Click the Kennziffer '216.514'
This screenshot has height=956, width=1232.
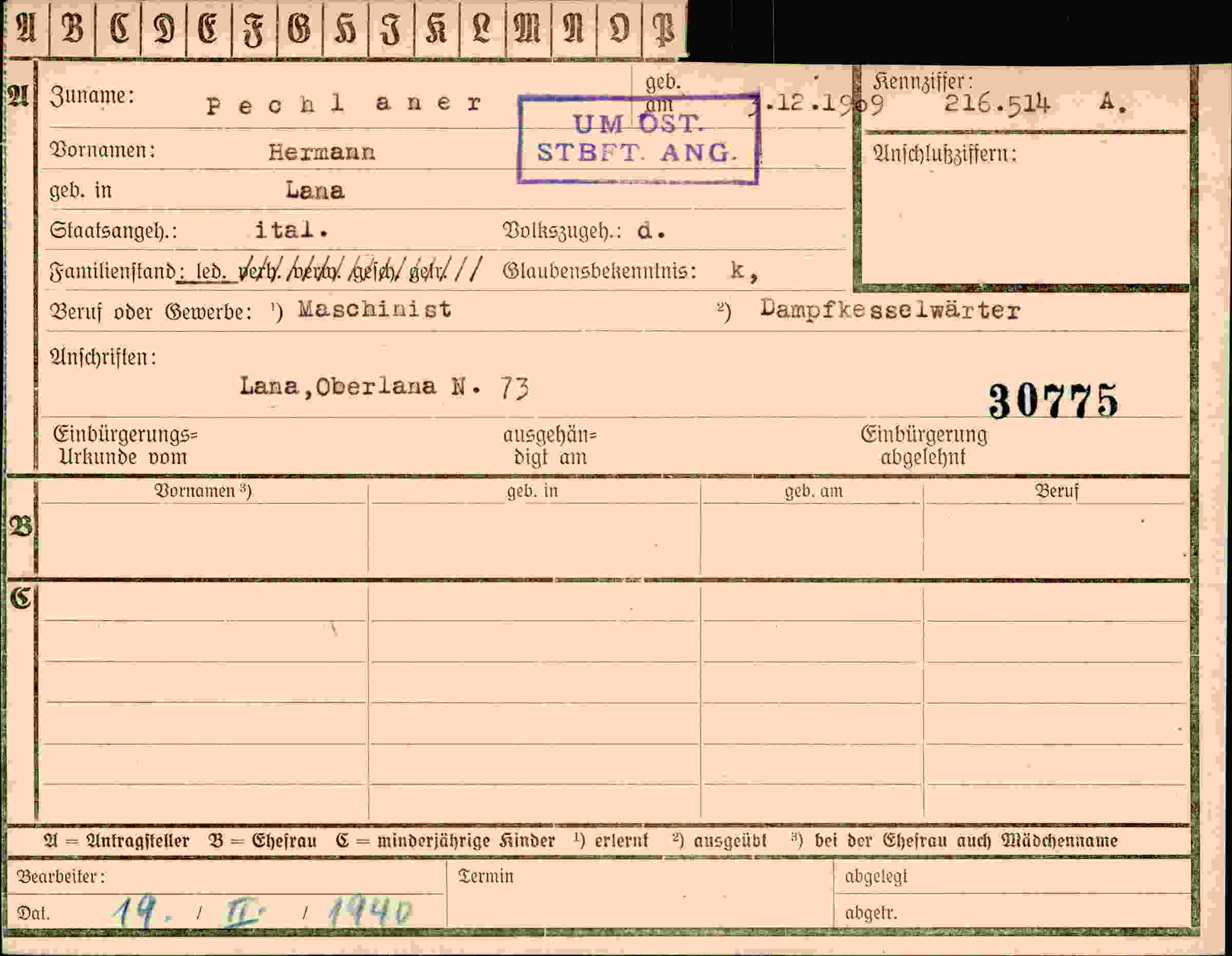(997, 104)
